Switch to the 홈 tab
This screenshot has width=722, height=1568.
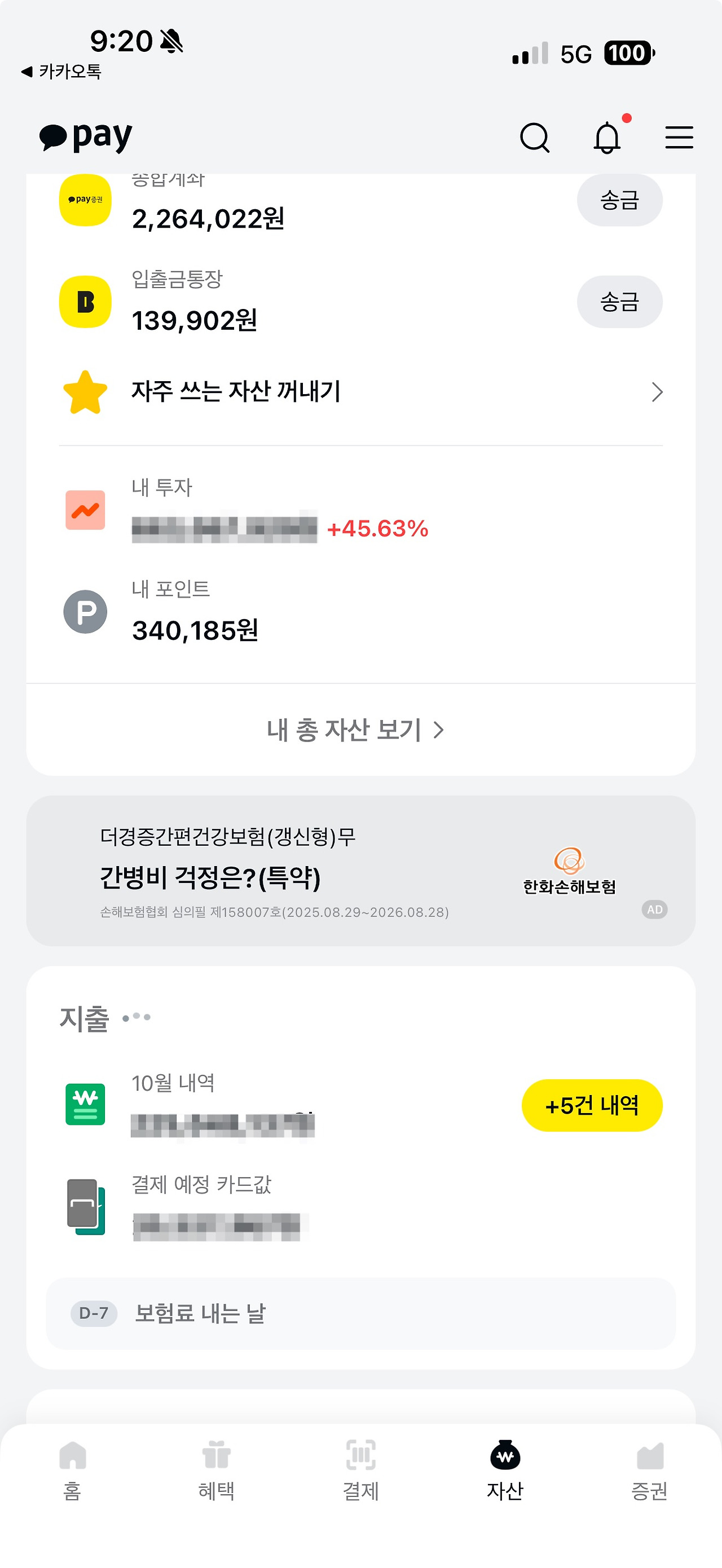(x=72, y=1470)
